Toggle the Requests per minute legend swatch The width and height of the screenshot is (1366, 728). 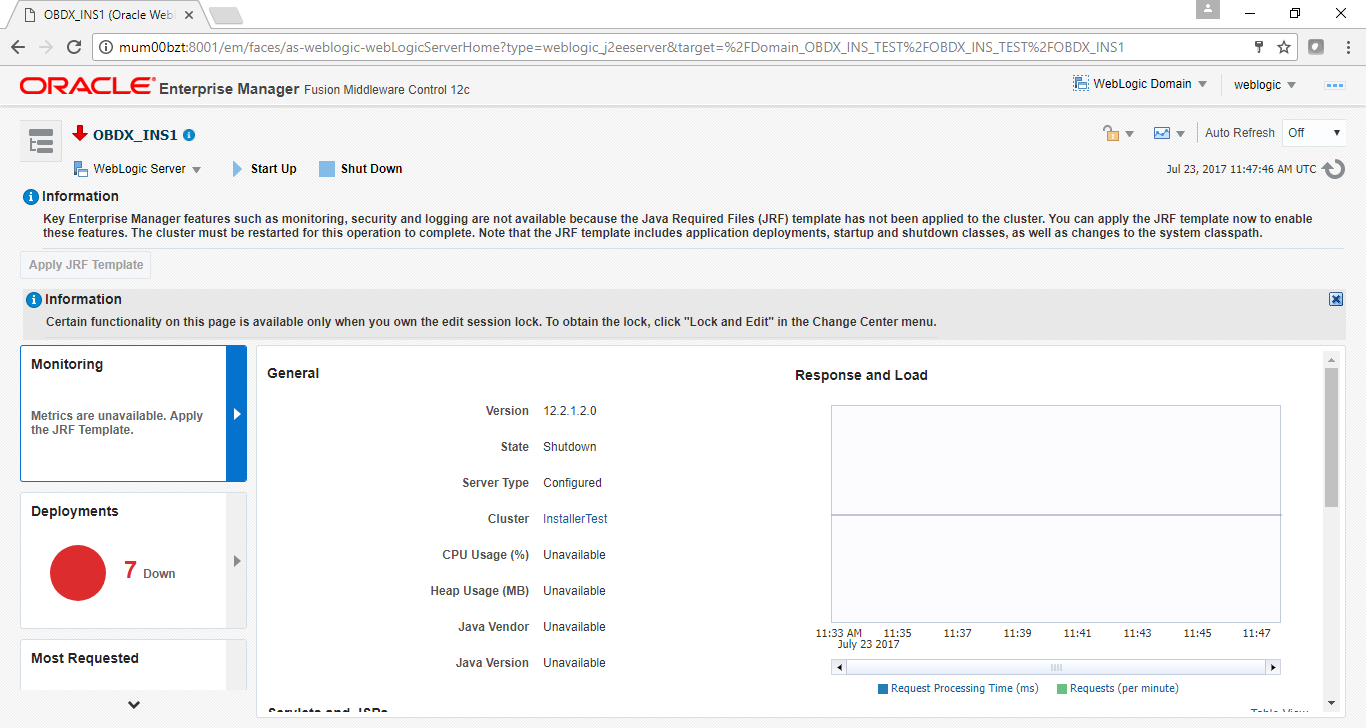coord(1062,689)
